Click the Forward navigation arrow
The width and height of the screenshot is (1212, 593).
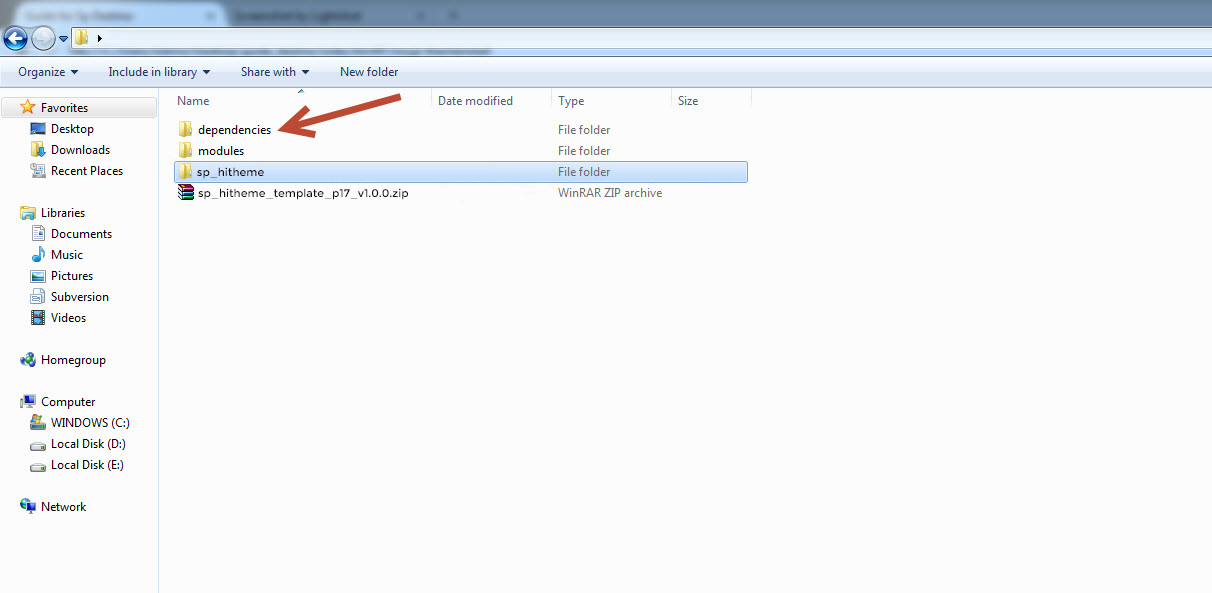click(x=43, y=38)
